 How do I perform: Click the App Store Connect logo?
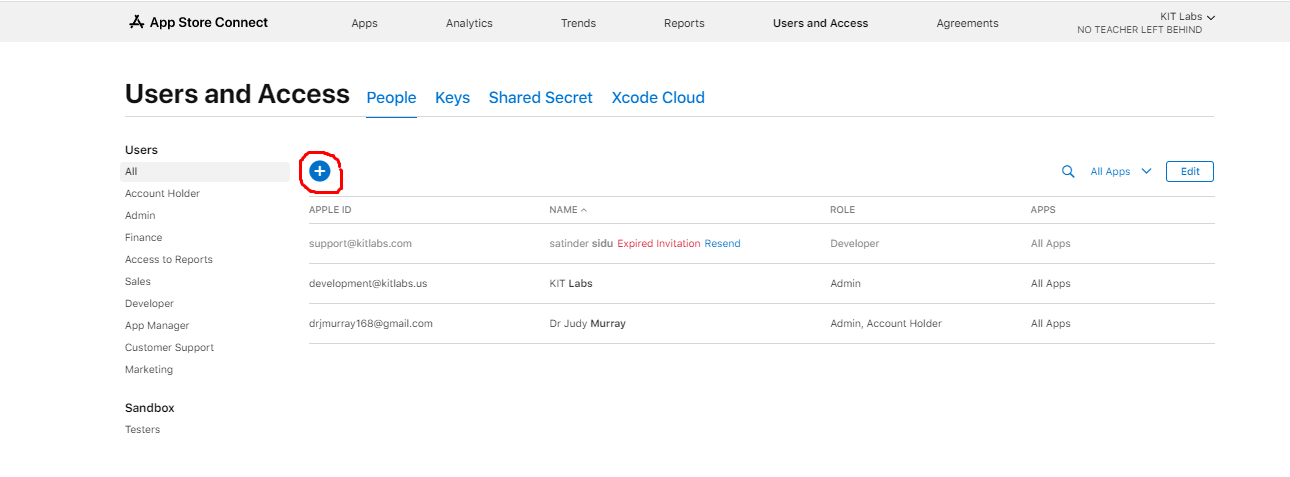click(x=199, y=22)
